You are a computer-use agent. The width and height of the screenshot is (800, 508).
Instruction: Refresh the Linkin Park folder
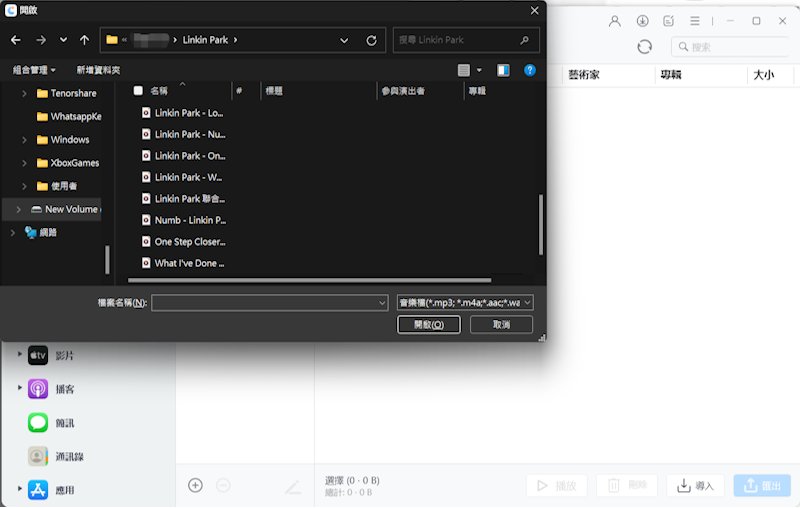[371, 40]
